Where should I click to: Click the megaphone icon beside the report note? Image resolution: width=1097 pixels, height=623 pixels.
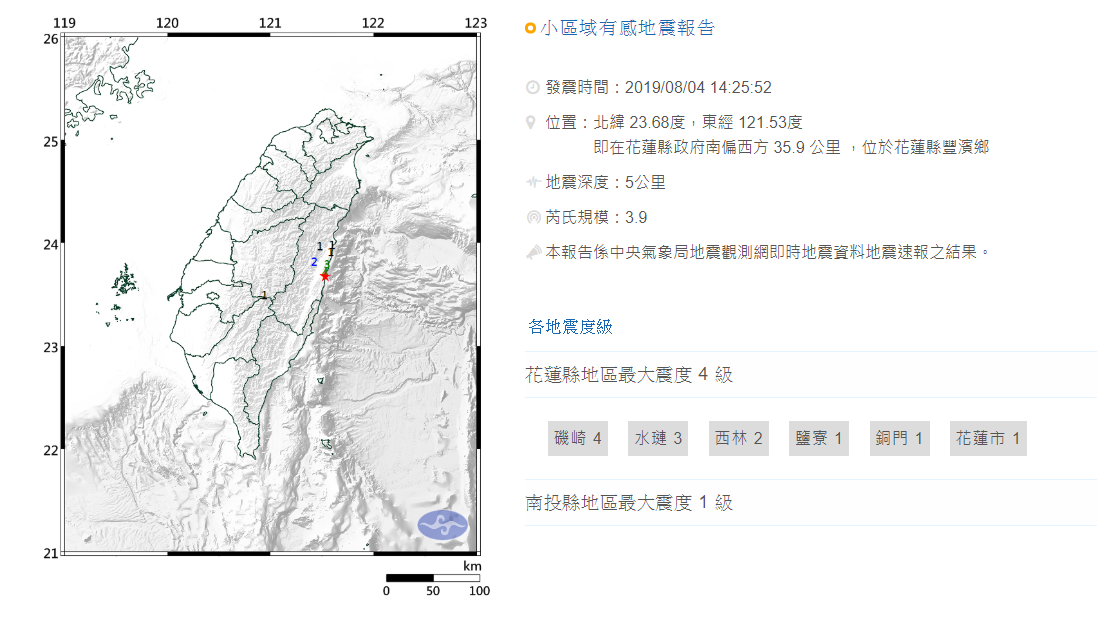coord(532,252)
